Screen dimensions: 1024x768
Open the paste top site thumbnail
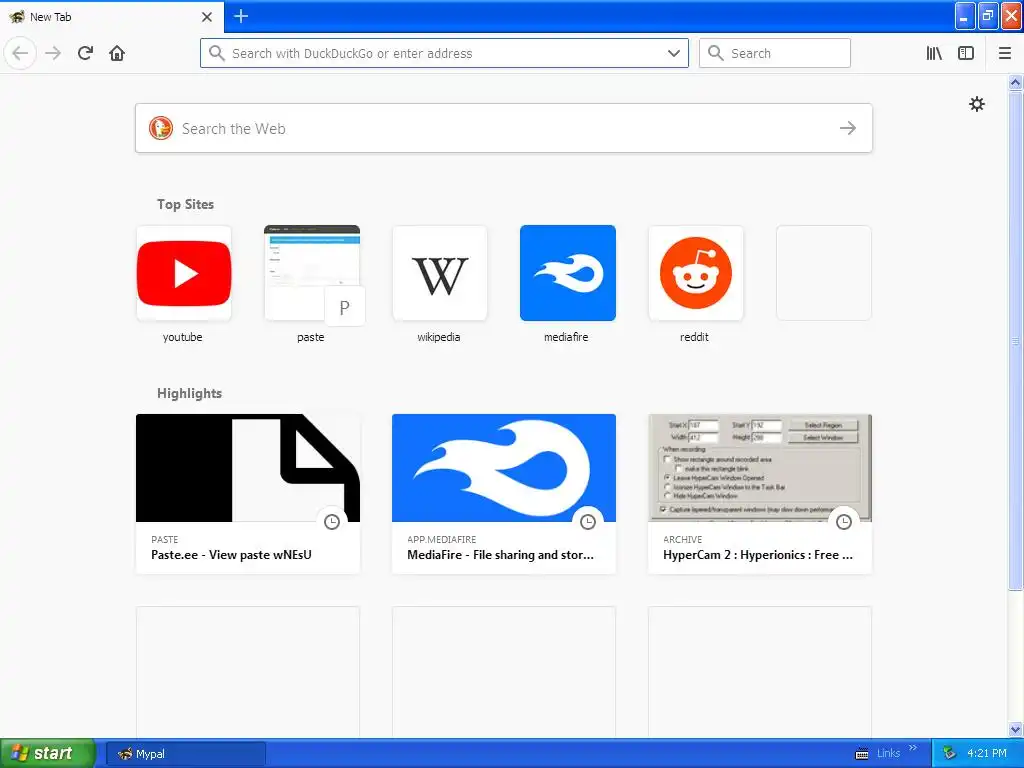[312, 273]
